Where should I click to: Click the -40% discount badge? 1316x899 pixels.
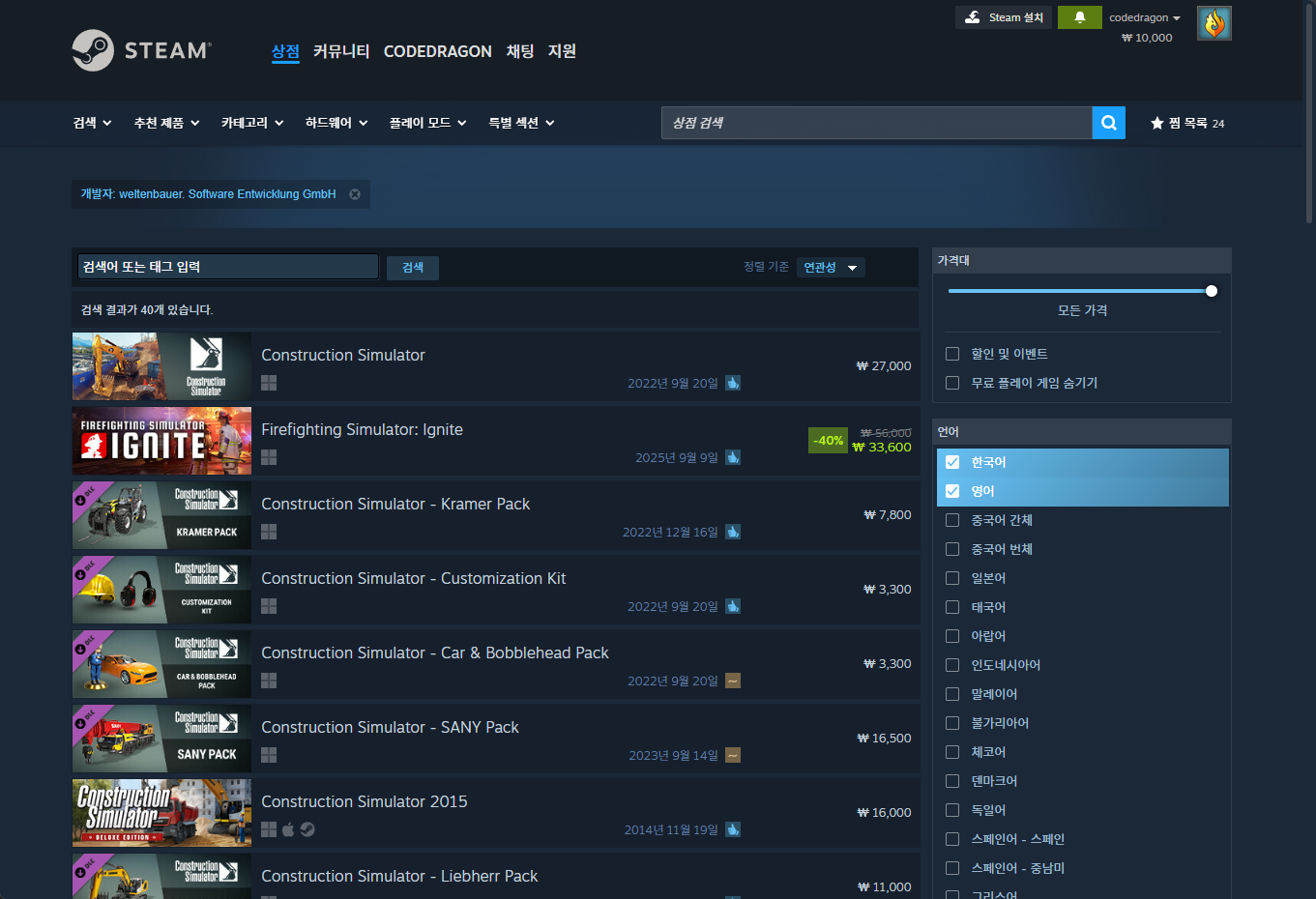pos(829,441)
